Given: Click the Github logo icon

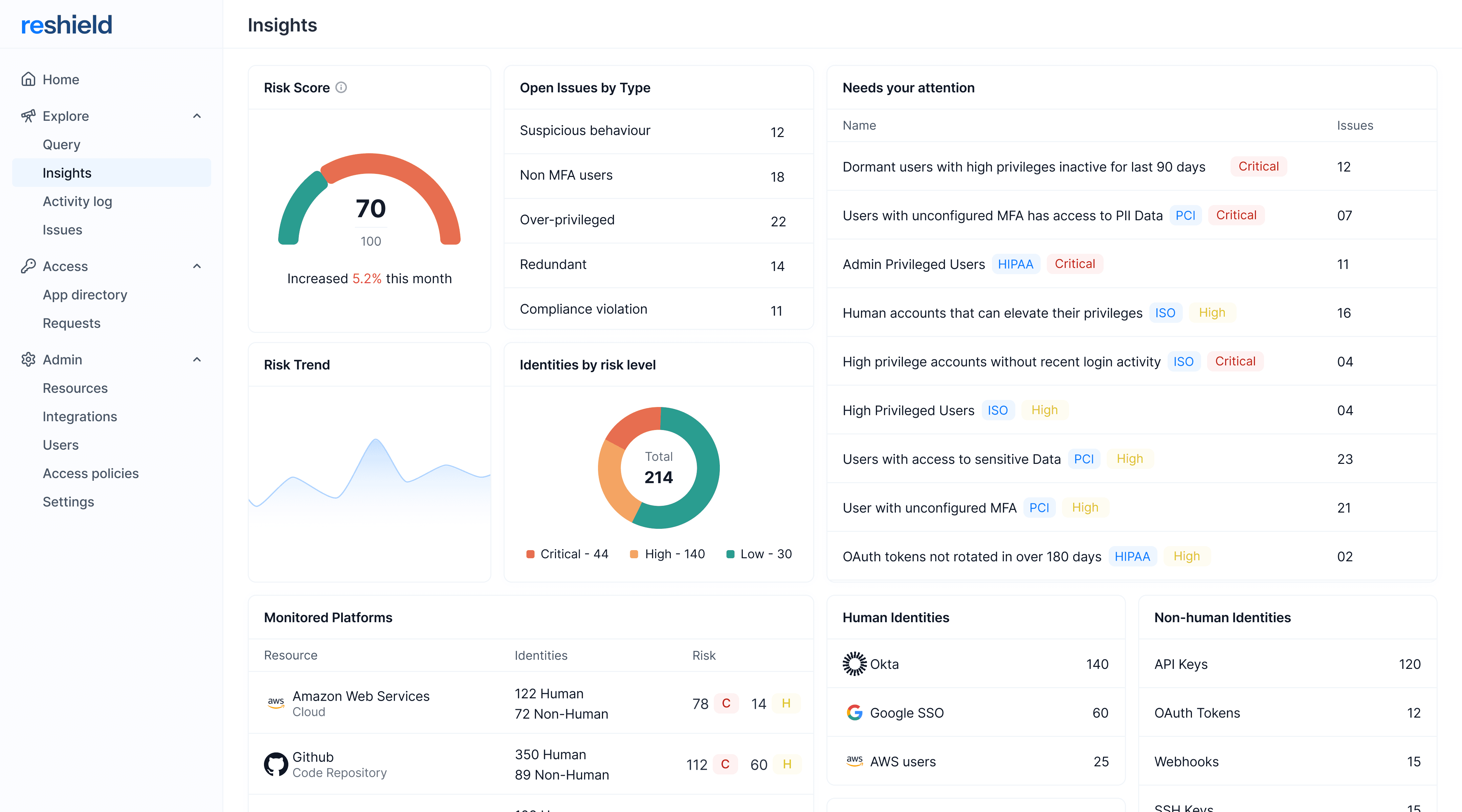Looking at the screenshot, I should (276, 764).
